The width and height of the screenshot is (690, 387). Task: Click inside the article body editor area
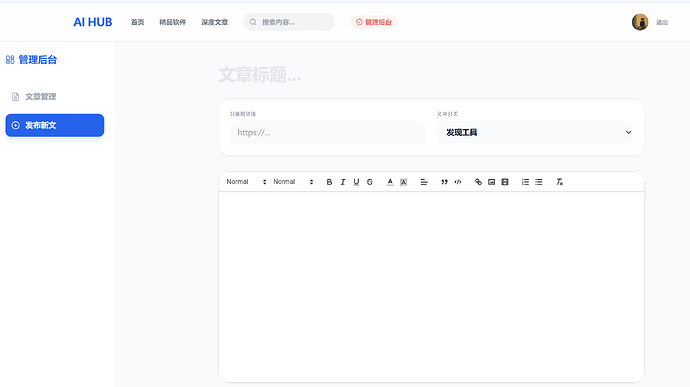[x=431, y=287]
